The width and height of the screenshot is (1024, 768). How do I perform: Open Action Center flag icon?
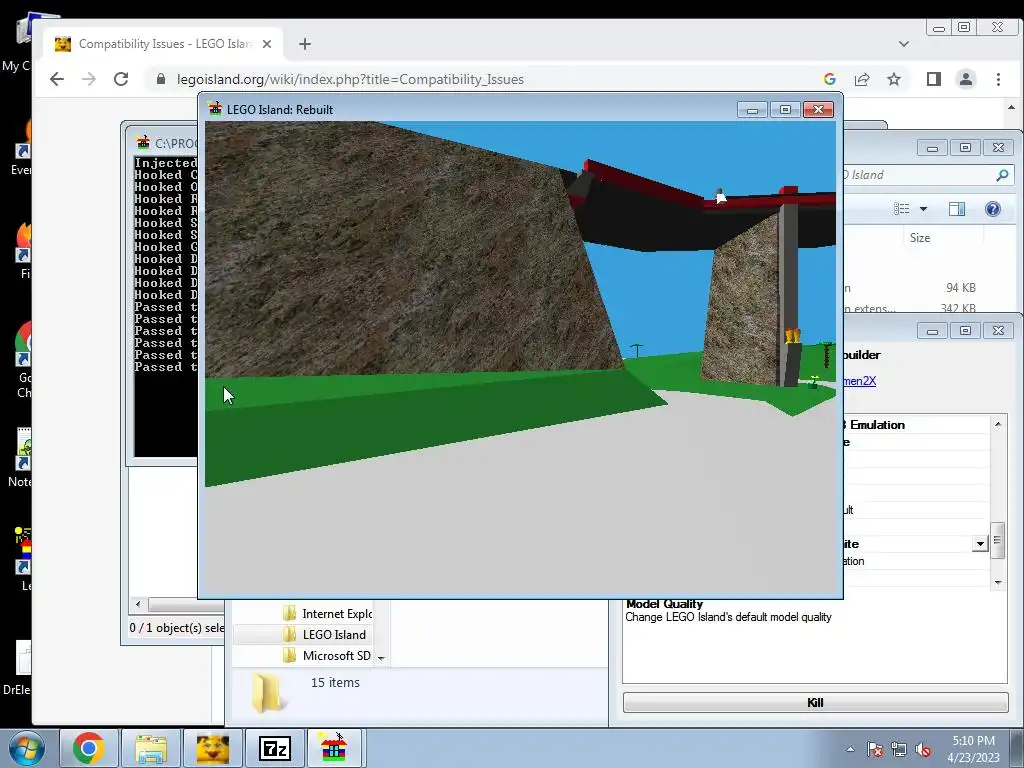click(875, 749)
